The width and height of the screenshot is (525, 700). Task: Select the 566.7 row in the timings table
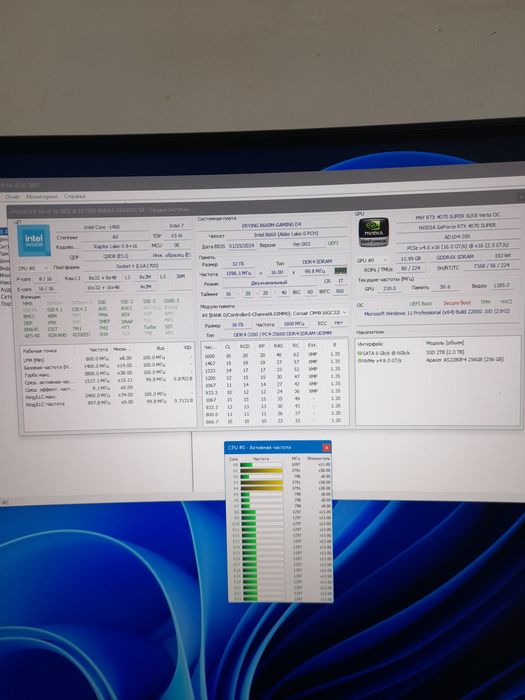pyautogui.click(x=273, y=421)
